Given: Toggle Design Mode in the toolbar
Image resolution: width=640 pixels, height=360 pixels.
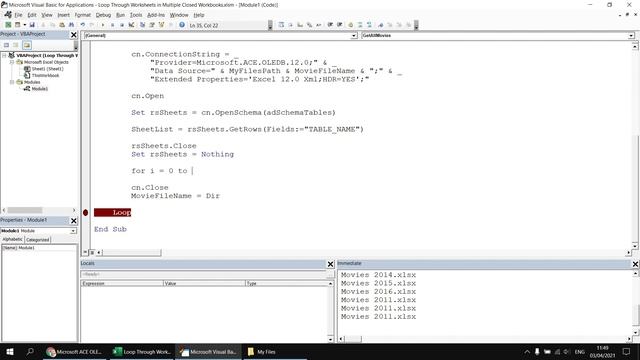Looking at the screenshot, I should tap(131, 25).
